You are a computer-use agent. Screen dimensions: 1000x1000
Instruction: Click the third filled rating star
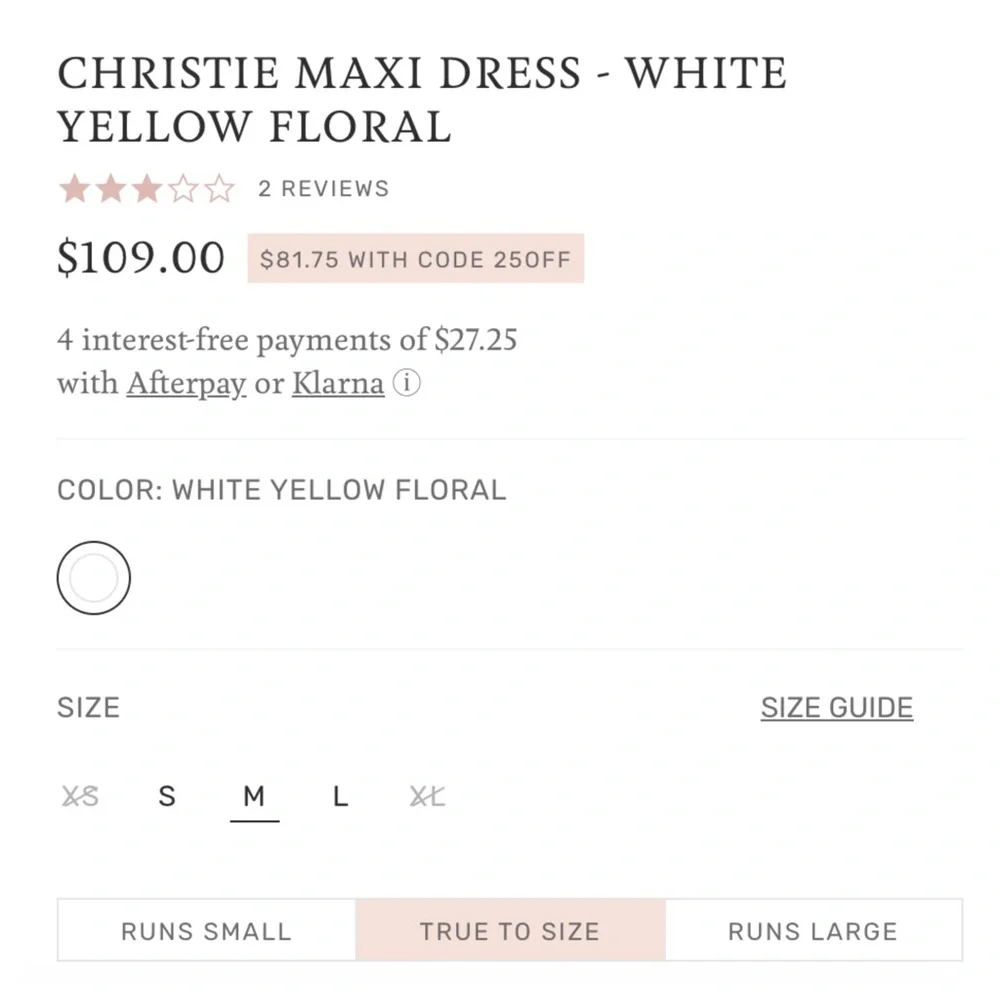[x=146, y=188]
